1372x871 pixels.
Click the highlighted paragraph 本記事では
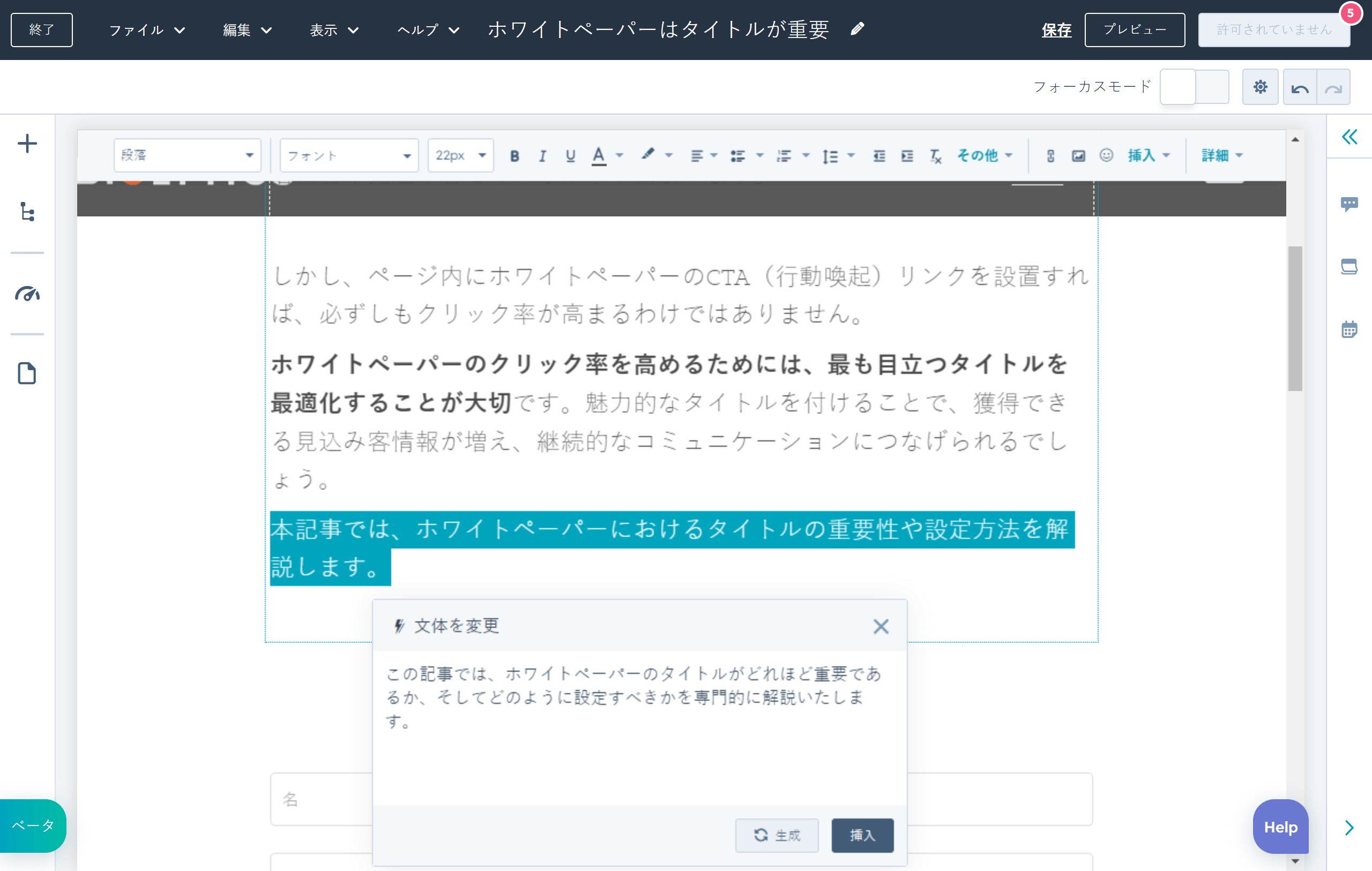(x=672, y=547)
